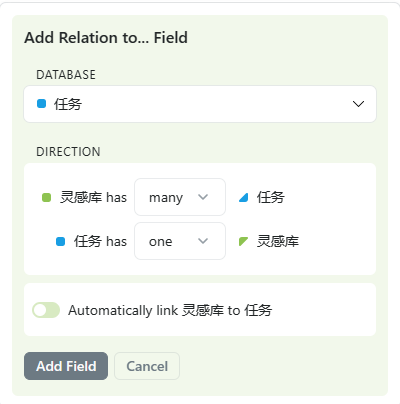Click the 灵感库 has label text
This screenshot has height=404, width=400.
point(93,197)
